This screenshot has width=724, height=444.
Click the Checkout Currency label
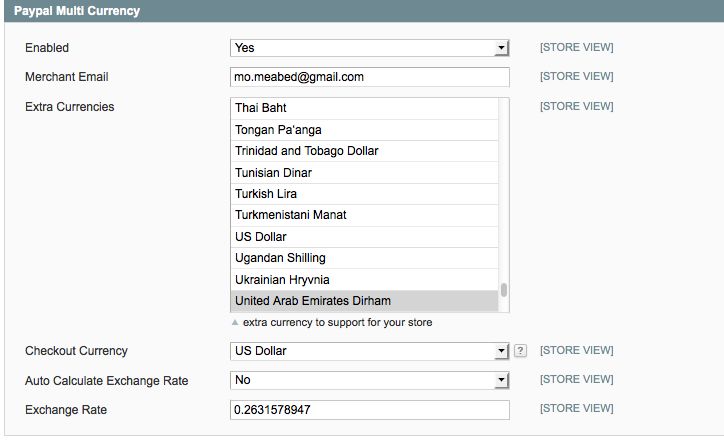(76, 351)
